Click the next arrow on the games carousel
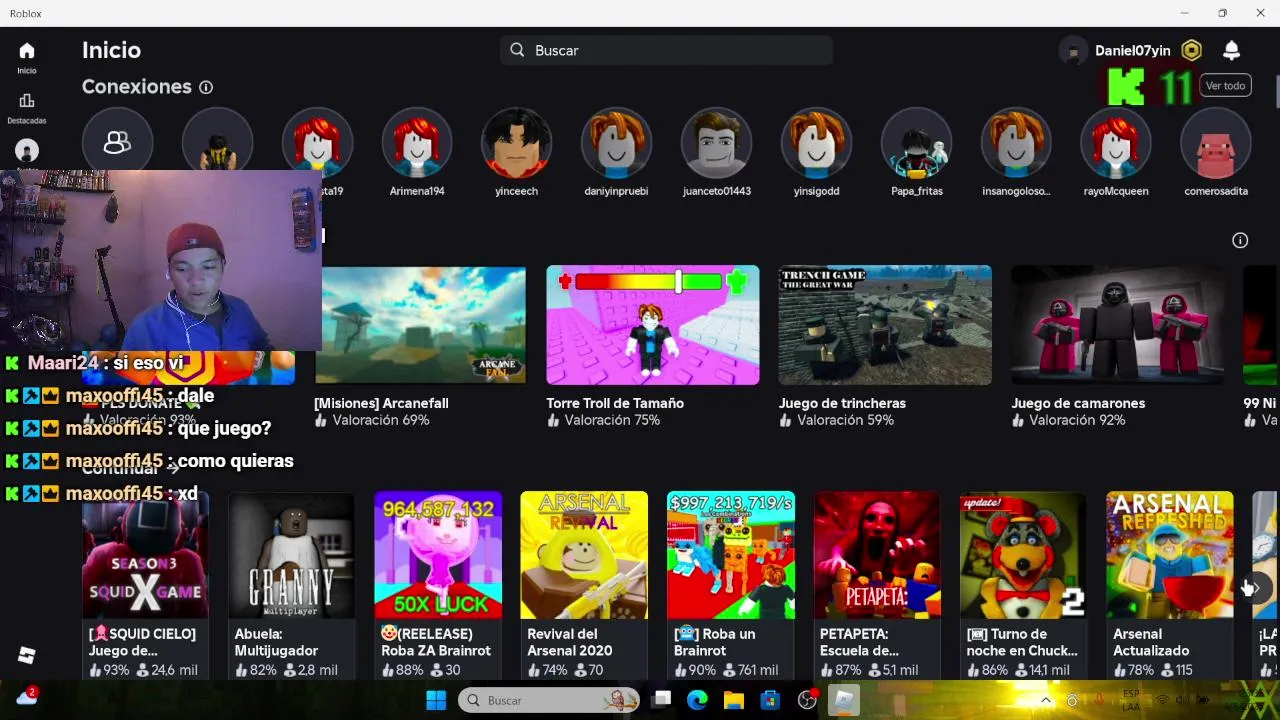The height and width of the screenshot is (720, 1280). tap(1255, 588)
